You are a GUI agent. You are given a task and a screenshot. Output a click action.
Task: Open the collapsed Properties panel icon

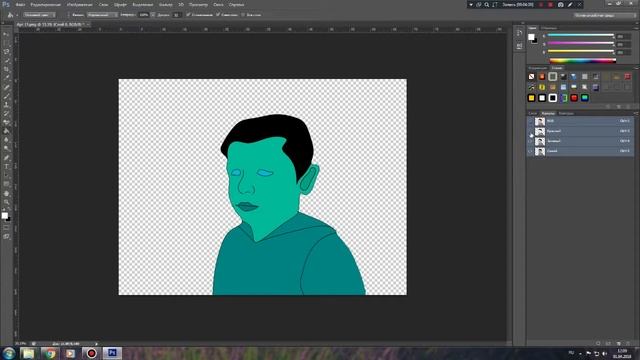click(519, 46)
